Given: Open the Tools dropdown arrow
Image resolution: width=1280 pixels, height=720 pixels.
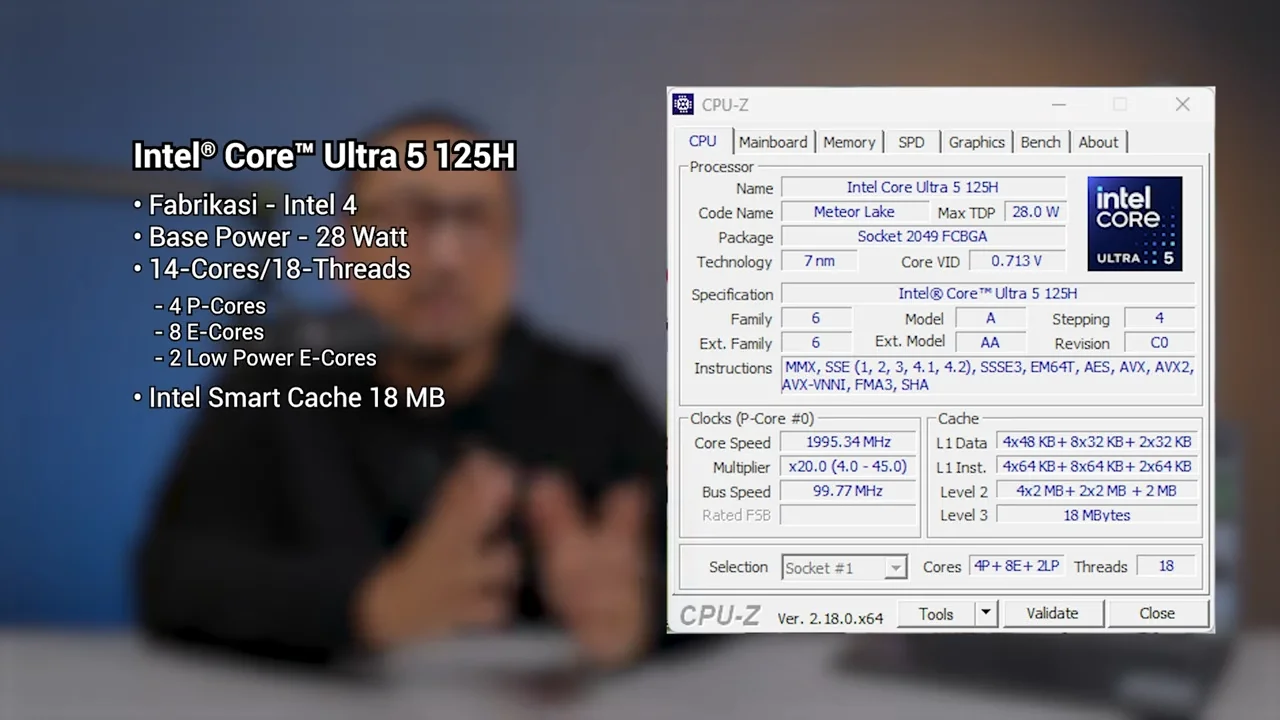Looking at the screenshot, I should click(985, 613).
